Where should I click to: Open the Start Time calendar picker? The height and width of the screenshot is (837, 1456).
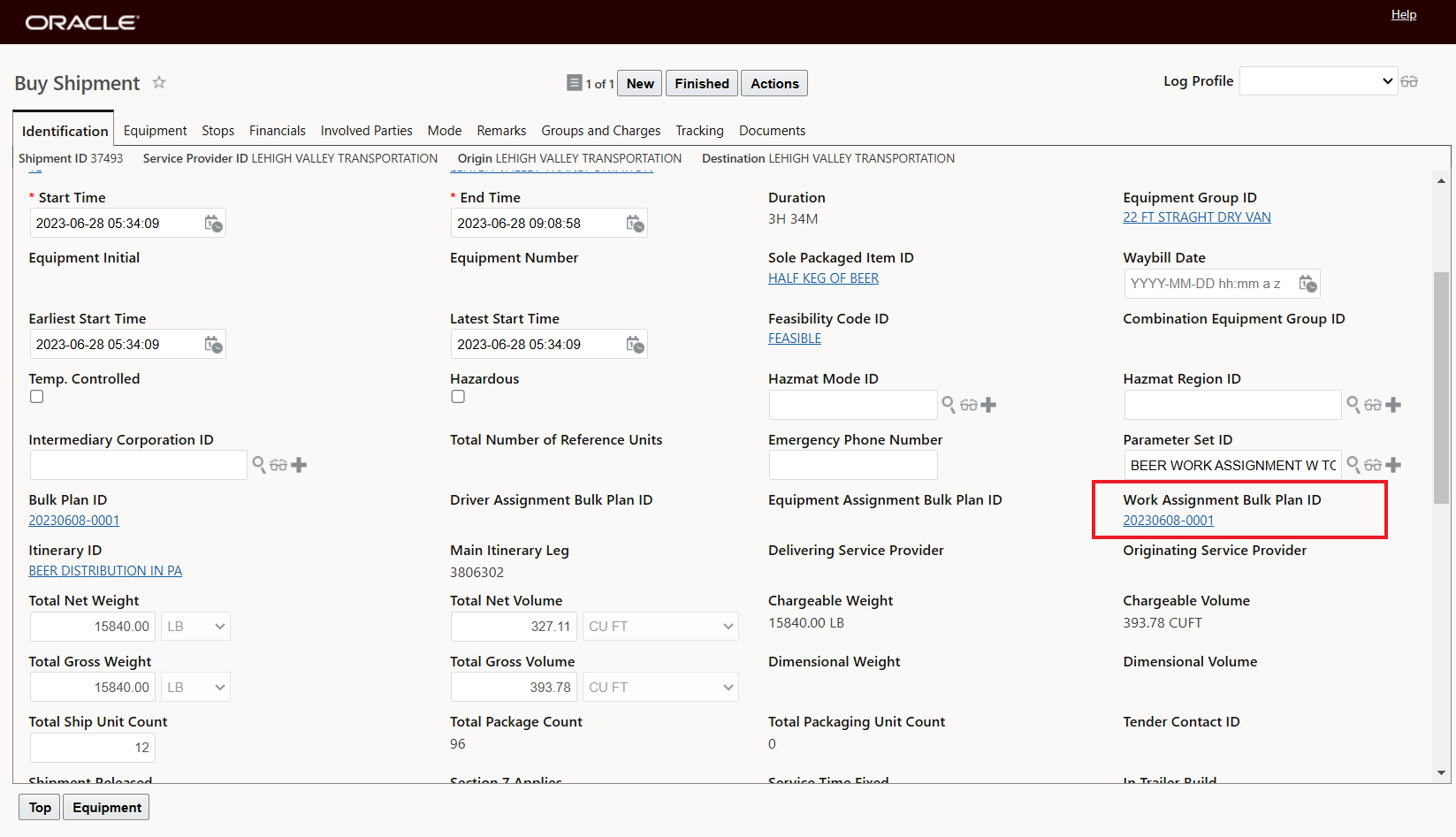(x=214, y=224)
